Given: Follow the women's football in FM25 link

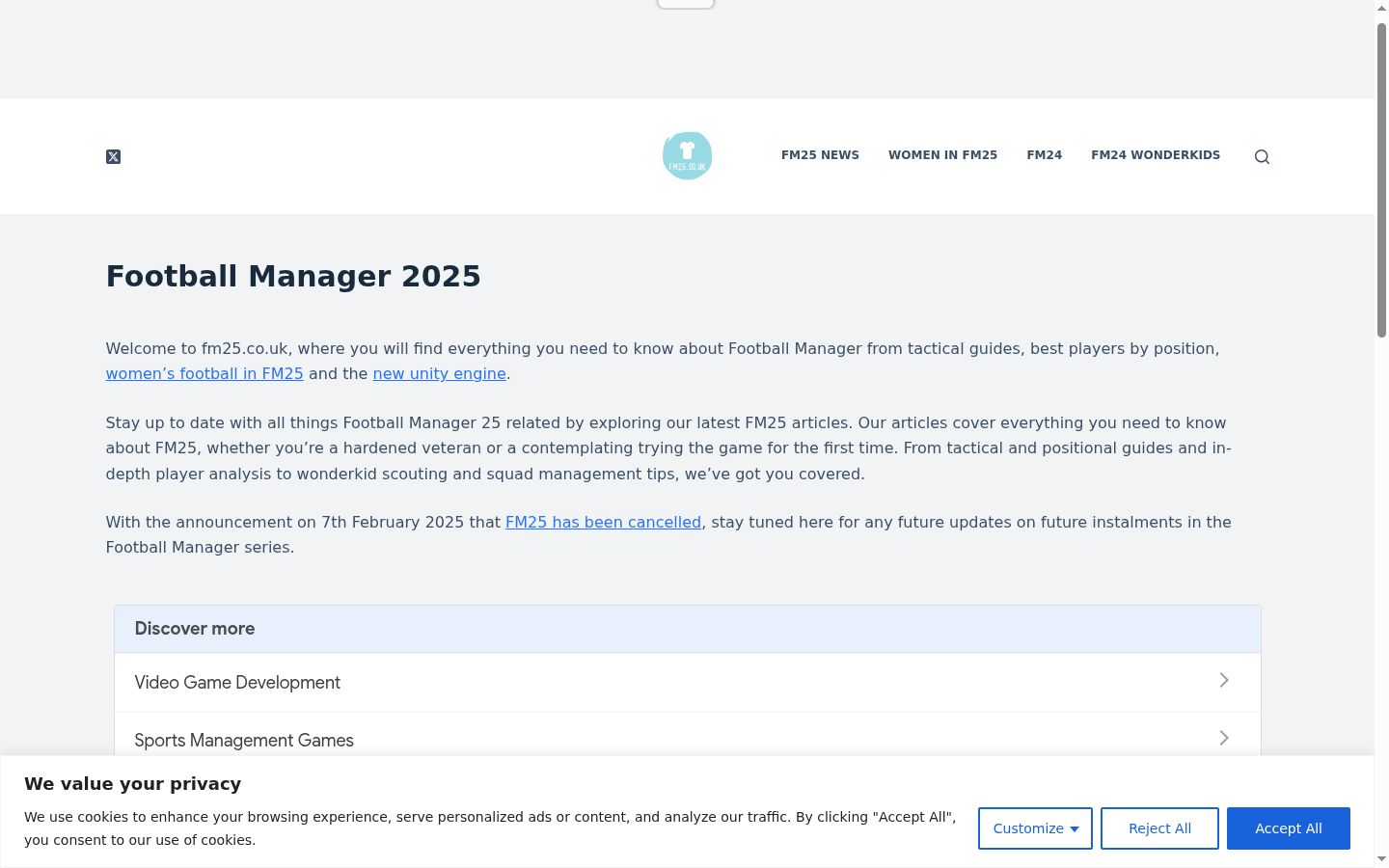Looking at the screenshot, I should tap(204, 374).
